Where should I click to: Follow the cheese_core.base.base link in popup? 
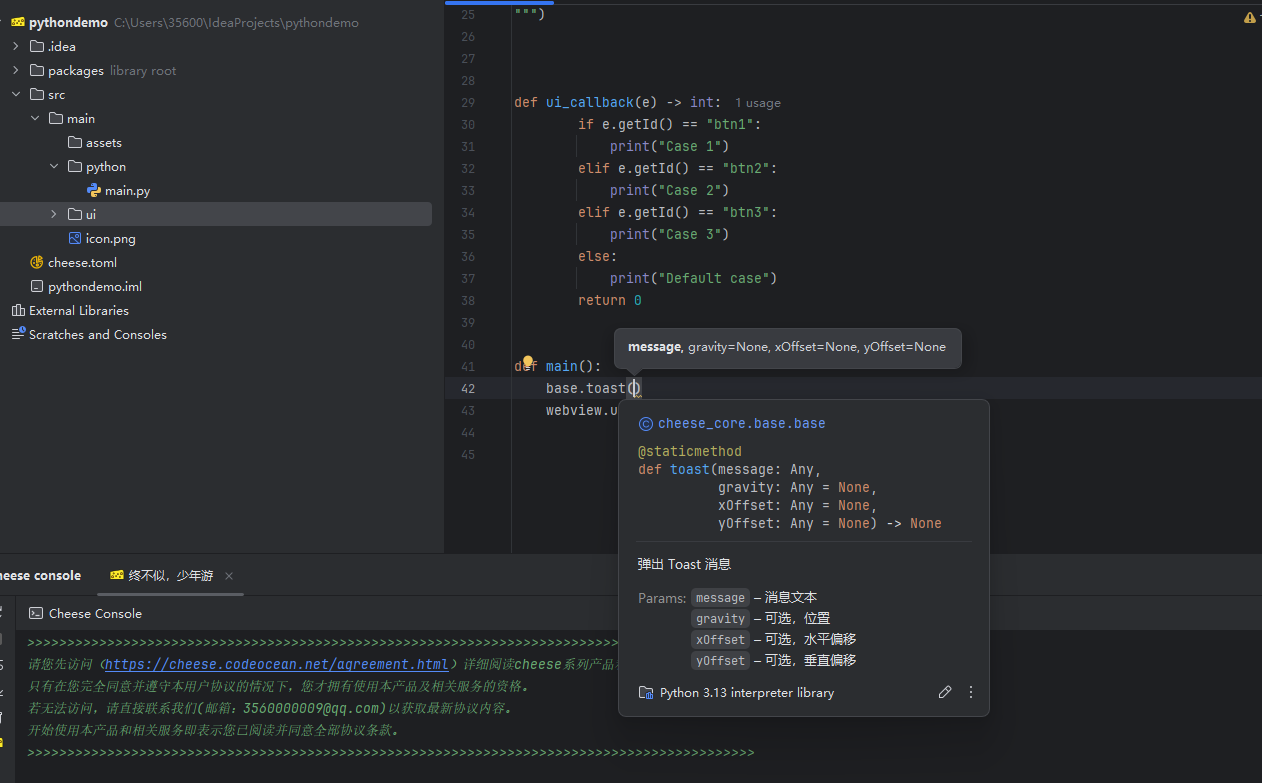click(x=742, y=423)
